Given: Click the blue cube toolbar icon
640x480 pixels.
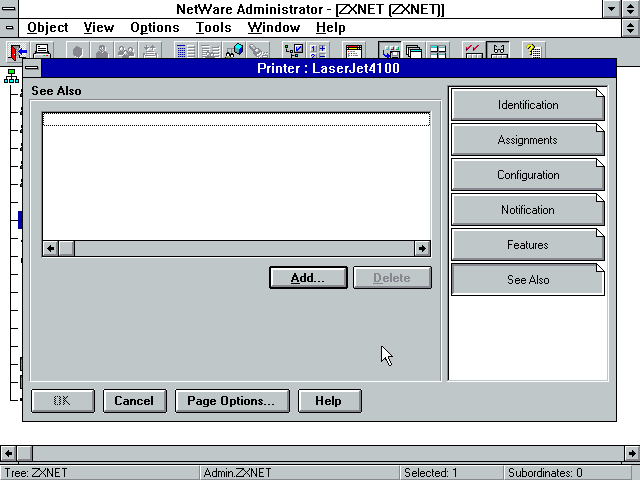Looking at the screenshot, I should coord(234,51).
